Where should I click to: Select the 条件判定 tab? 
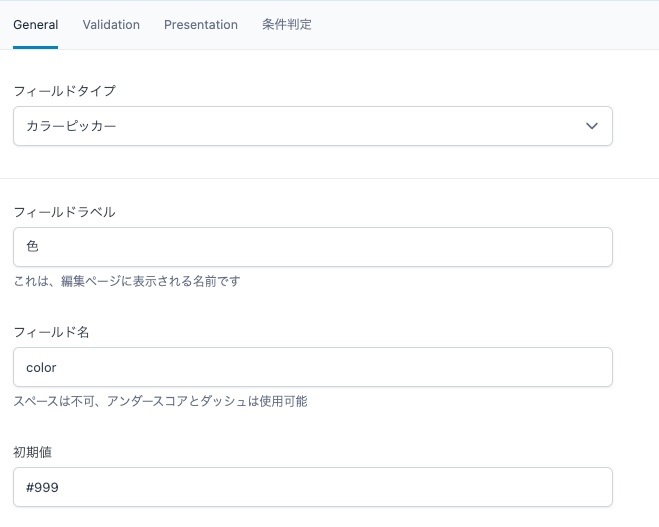[x=287, y=25]
